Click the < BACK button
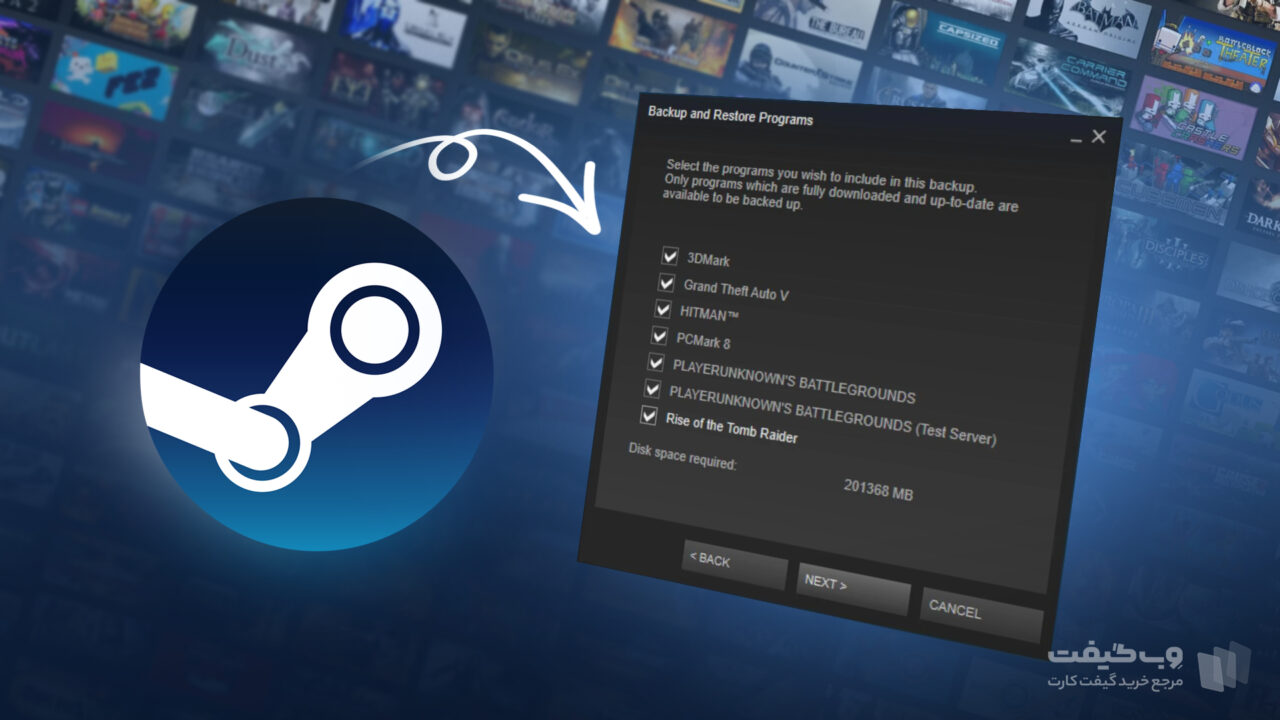Screen dimensions: 1280x720 coord(735,565)
